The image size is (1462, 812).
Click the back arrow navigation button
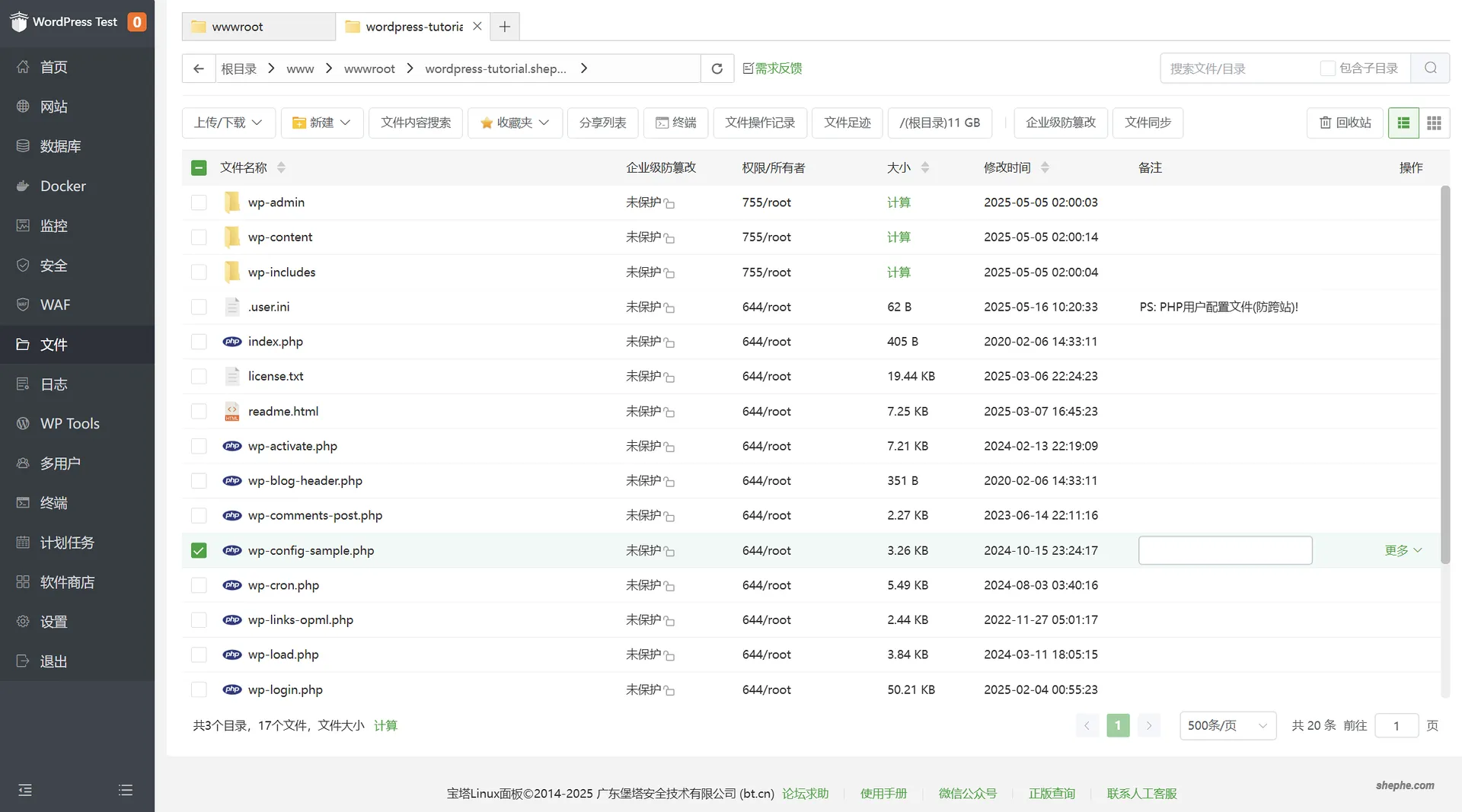click(199, 68)
